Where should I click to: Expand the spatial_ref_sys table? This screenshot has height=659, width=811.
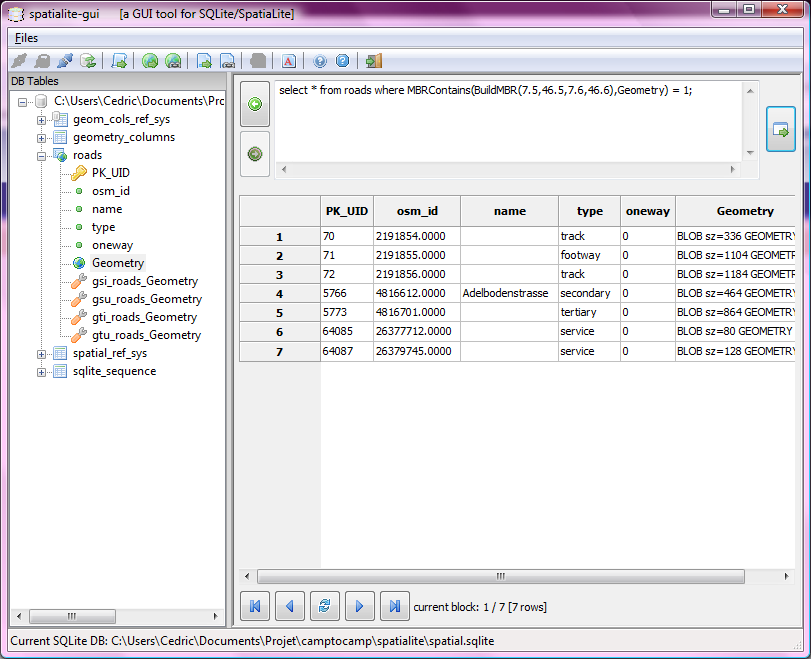41,354
